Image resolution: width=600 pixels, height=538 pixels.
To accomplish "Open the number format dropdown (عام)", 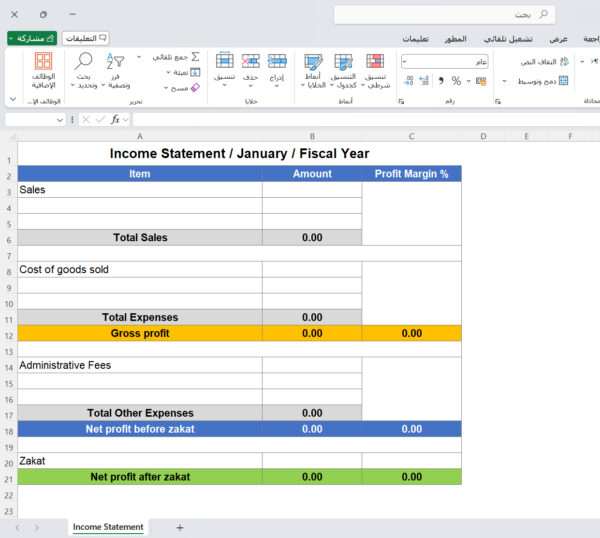I will 445,61.
